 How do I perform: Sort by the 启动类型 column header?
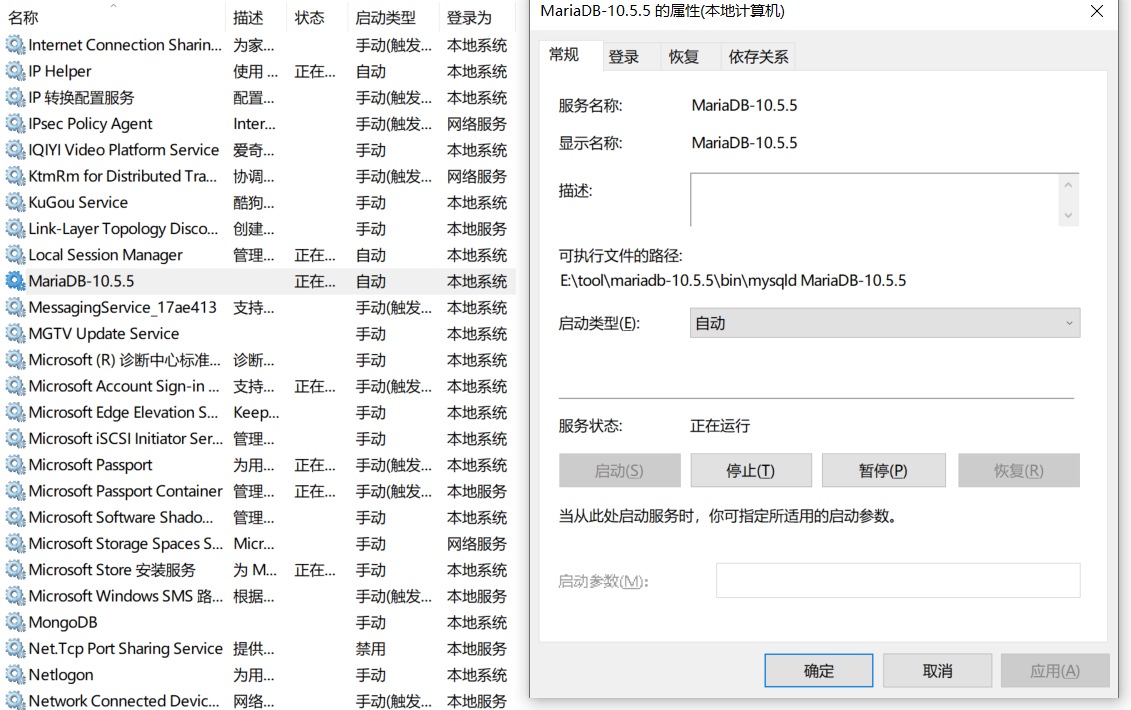[393, 17]
